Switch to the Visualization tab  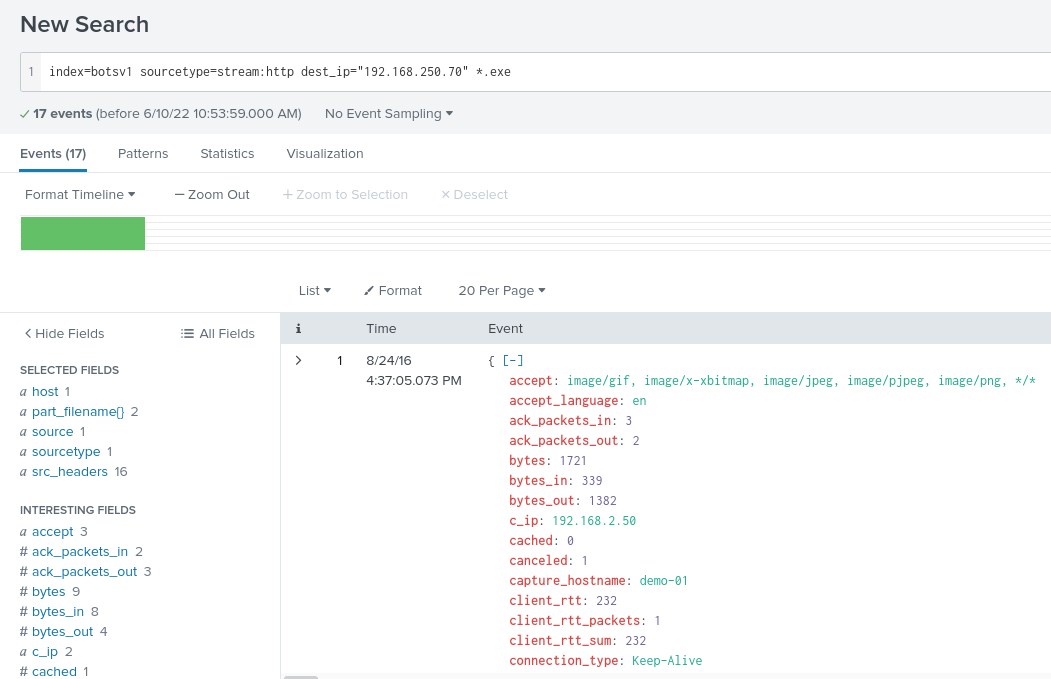point(324,153)
